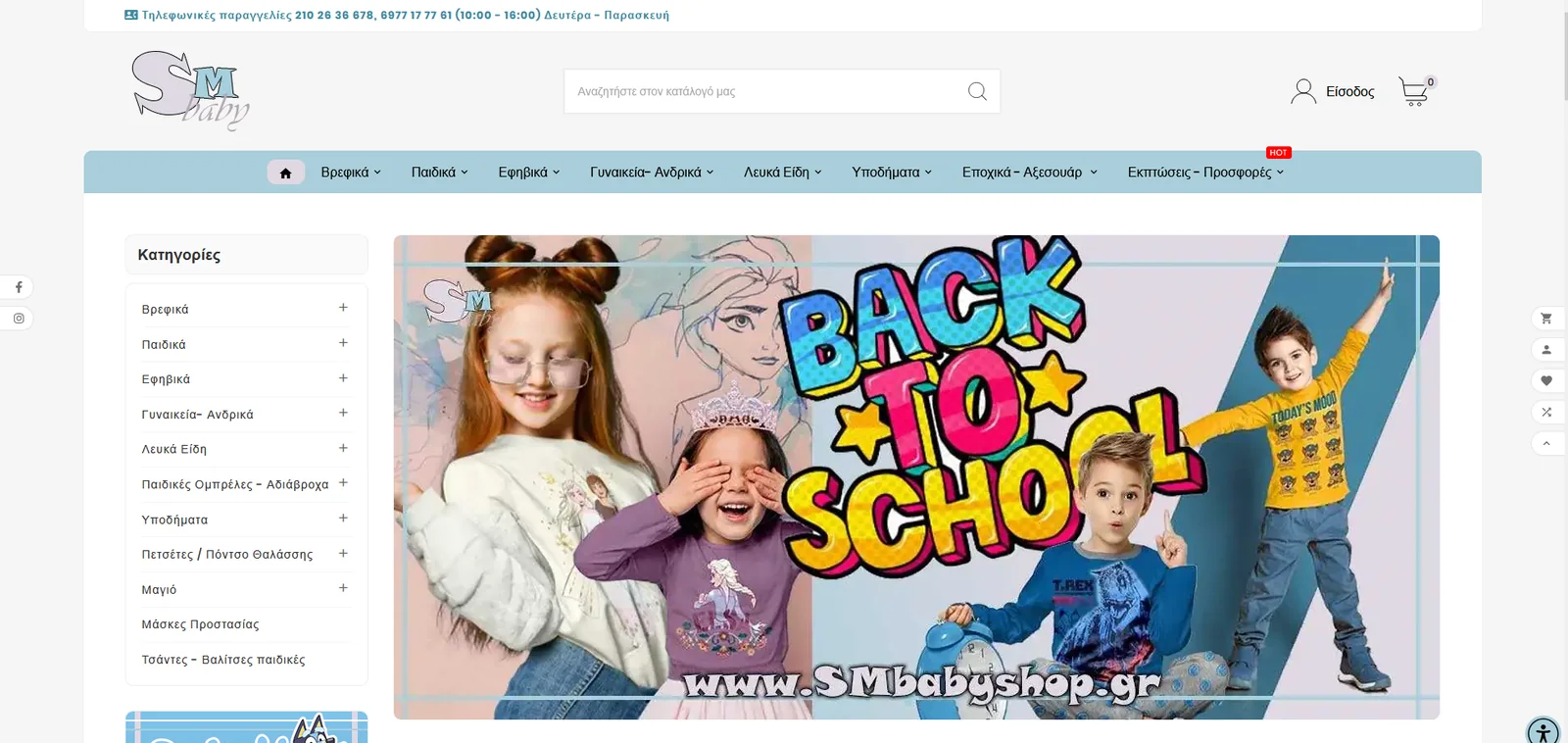Click the Κατηγορίες sidebar heading

[179, 255]
